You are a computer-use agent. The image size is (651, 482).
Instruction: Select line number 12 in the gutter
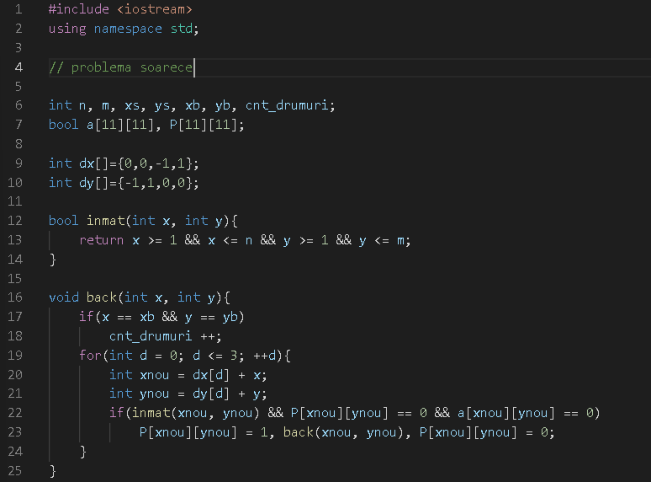pyautogui.click(x=18, y=221)
